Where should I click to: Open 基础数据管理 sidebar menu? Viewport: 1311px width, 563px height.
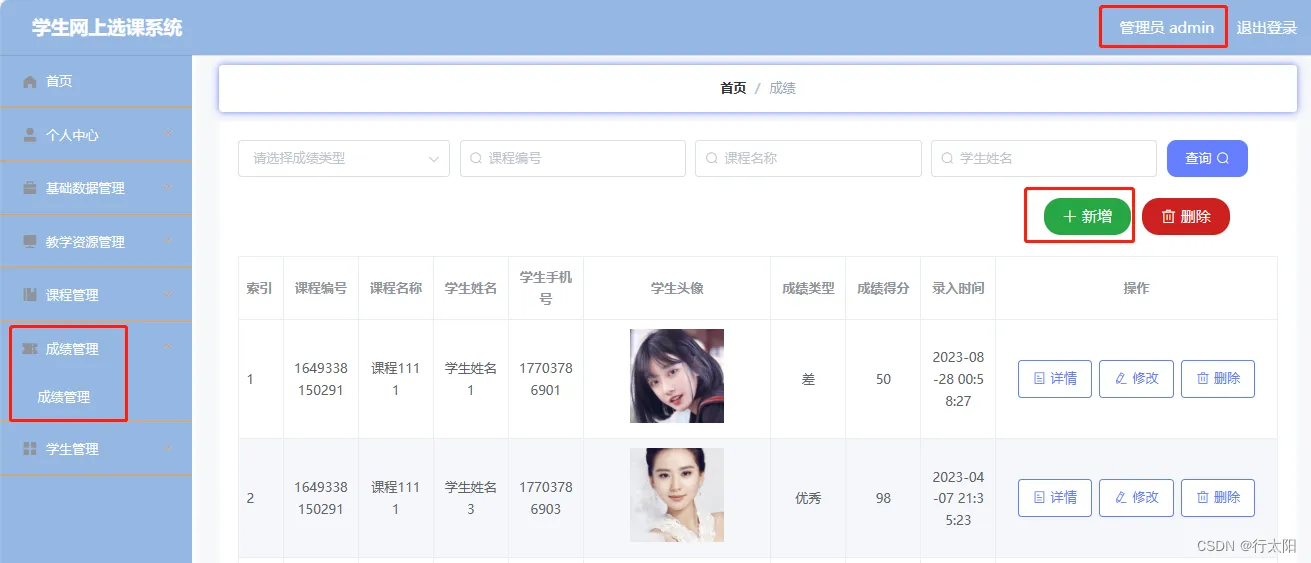(96, 188)
